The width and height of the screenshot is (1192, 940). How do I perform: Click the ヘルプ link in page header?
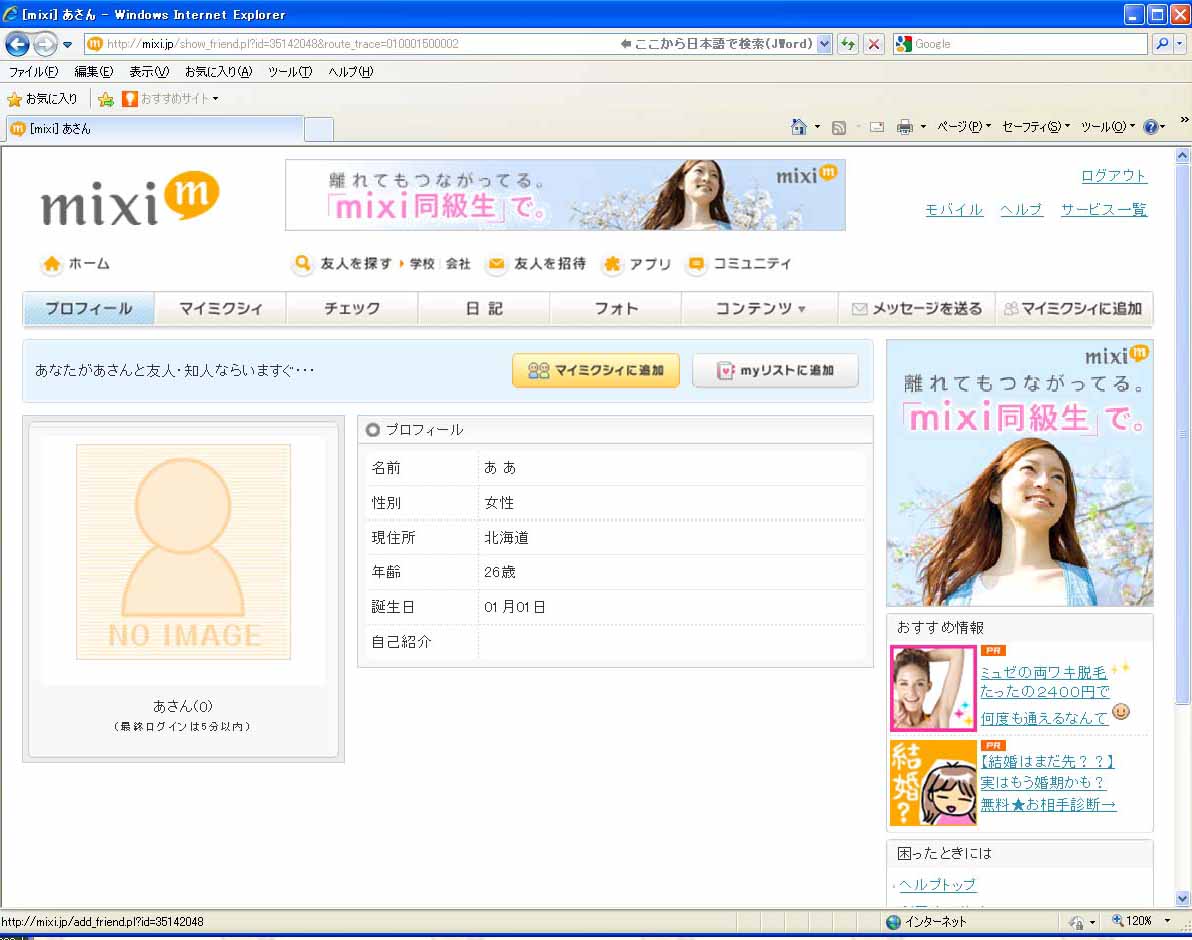pyautogui.click(x=1021, y=209)
